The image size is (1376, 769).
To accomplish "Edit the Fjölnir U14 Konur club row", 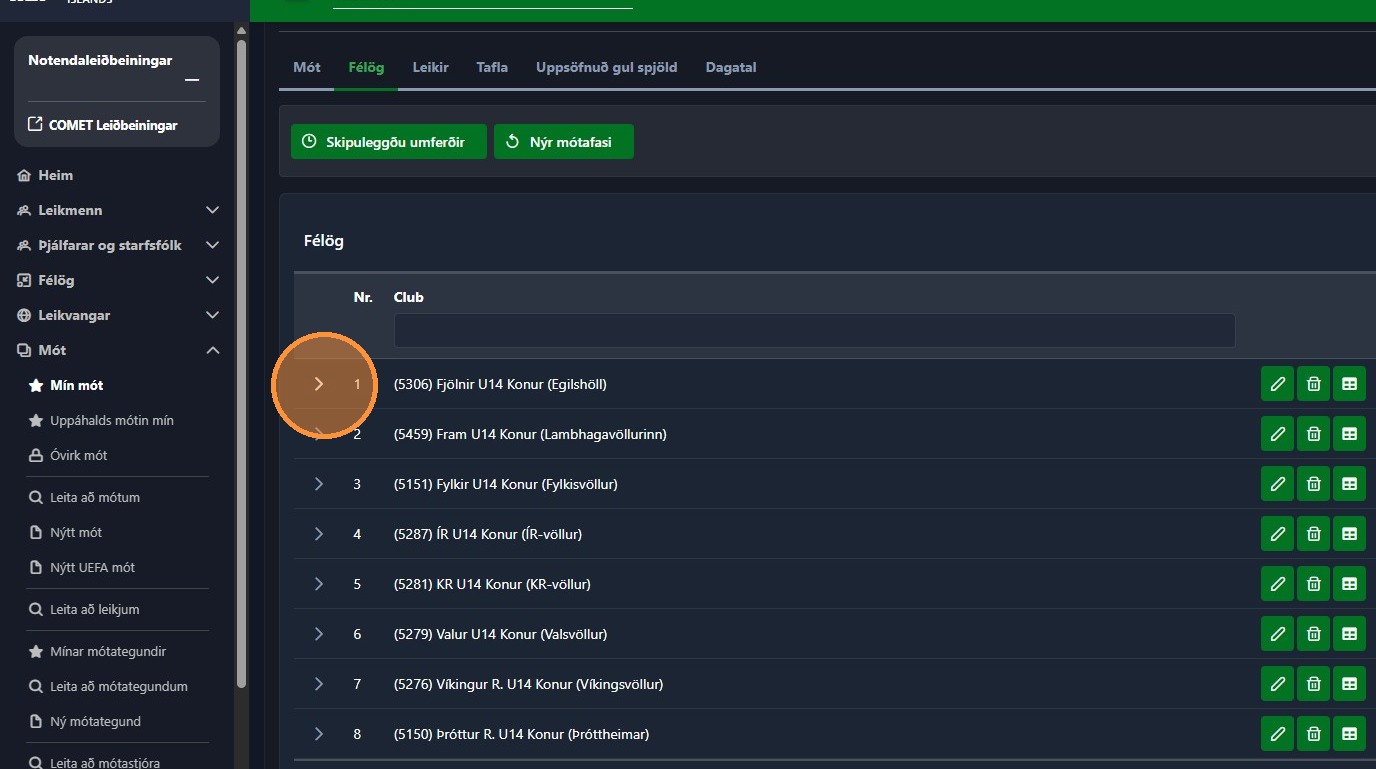I will click(x=1277, y=384).
